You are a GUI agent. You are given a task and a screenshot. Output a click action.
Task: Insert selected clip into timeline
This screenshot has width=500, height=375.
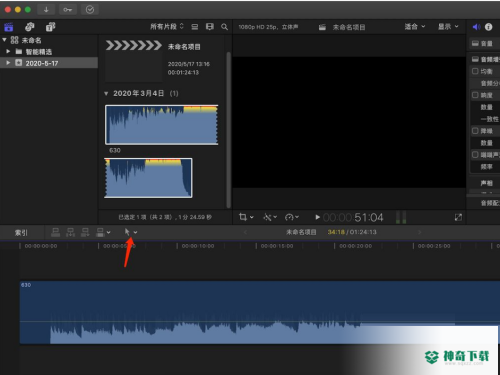[x=70, y=232]
